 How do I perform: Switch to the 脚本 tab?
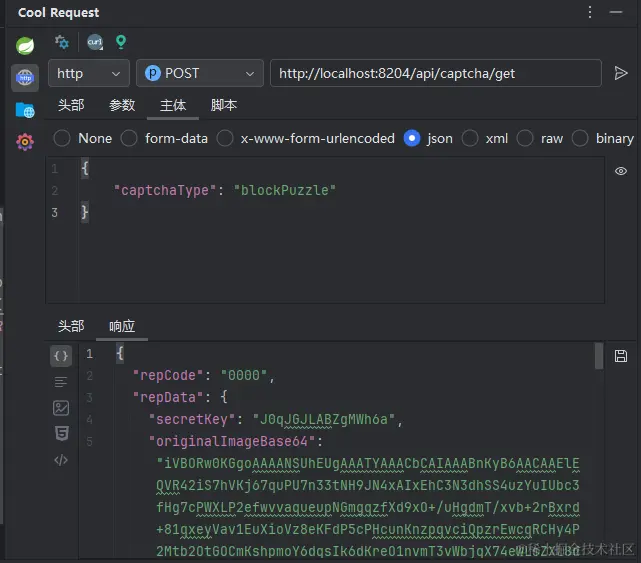224,105
